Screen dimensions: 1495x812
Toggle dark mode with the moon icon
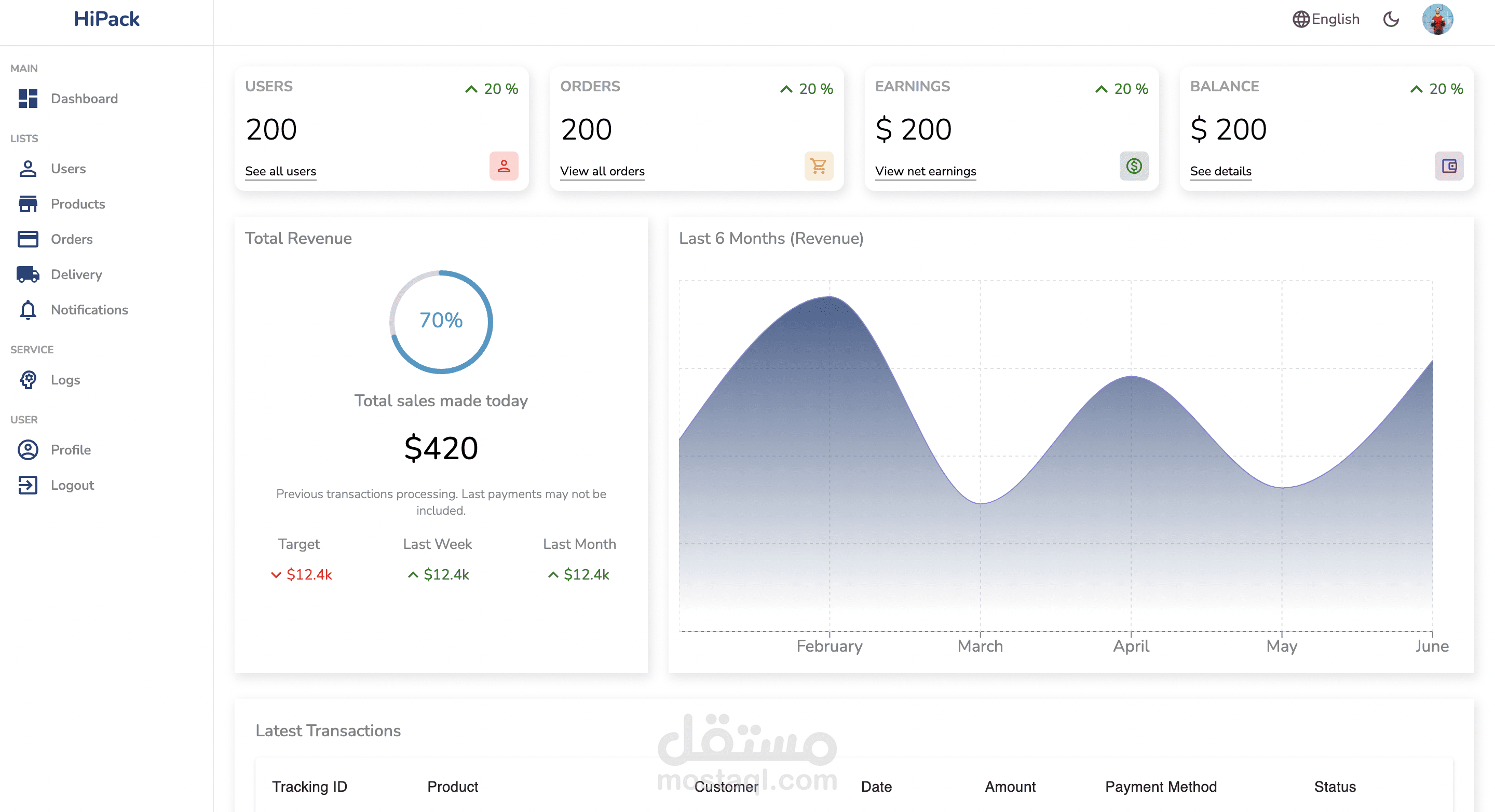[1391, 19]
